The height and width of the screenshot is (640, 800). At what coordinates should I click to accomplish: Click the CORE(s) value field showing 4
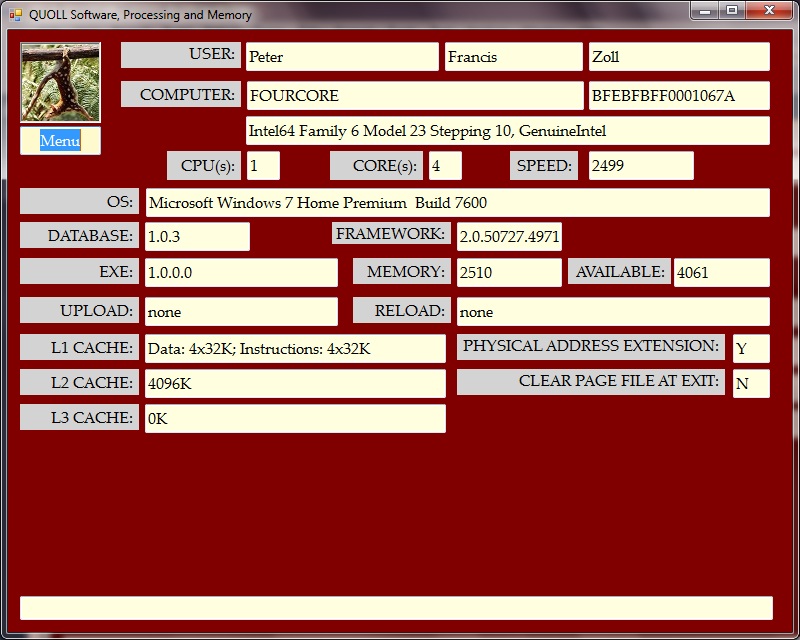pos(445,166)
